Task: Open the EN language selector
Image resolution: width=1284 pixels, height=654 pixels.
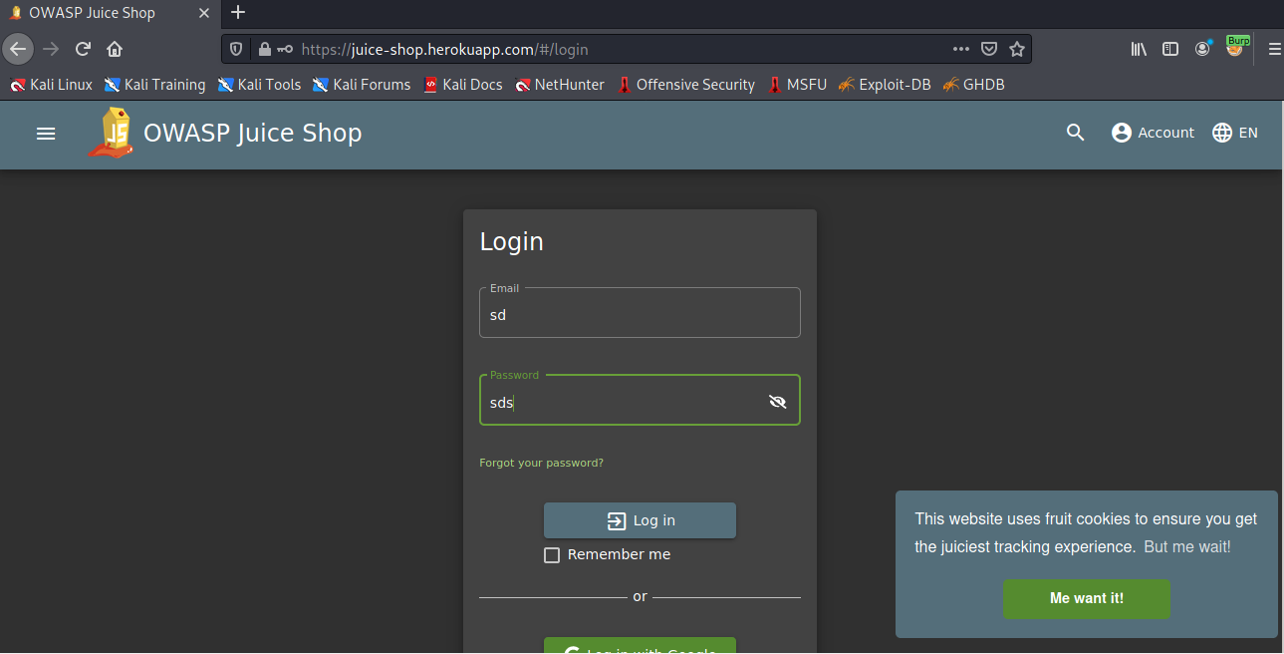Action: pyautogui.click(x=1235, y=133)
